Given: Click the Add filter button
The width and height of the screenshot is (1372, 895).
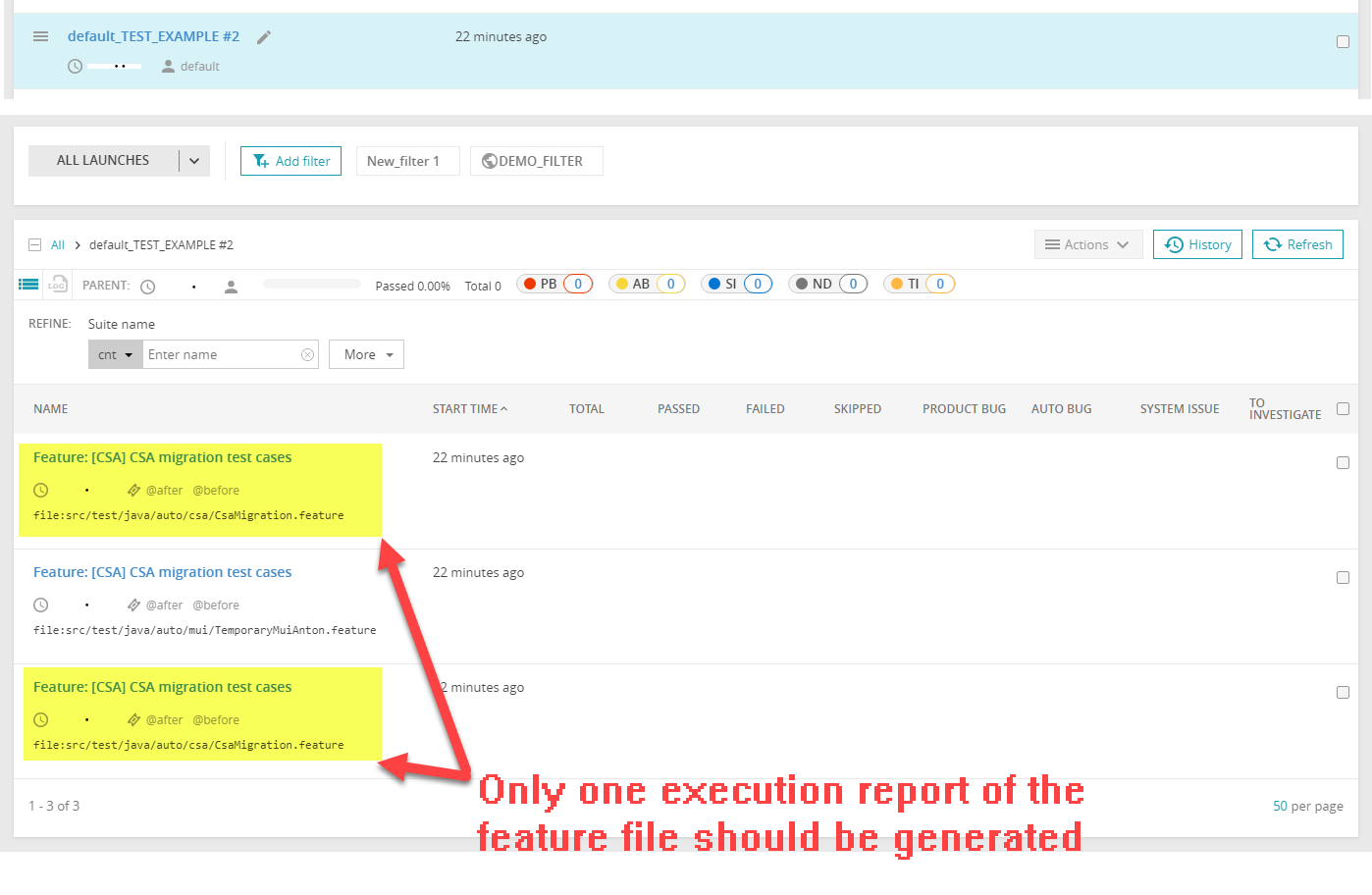Looking at the screenshot, I should click(x=290, y=160).
